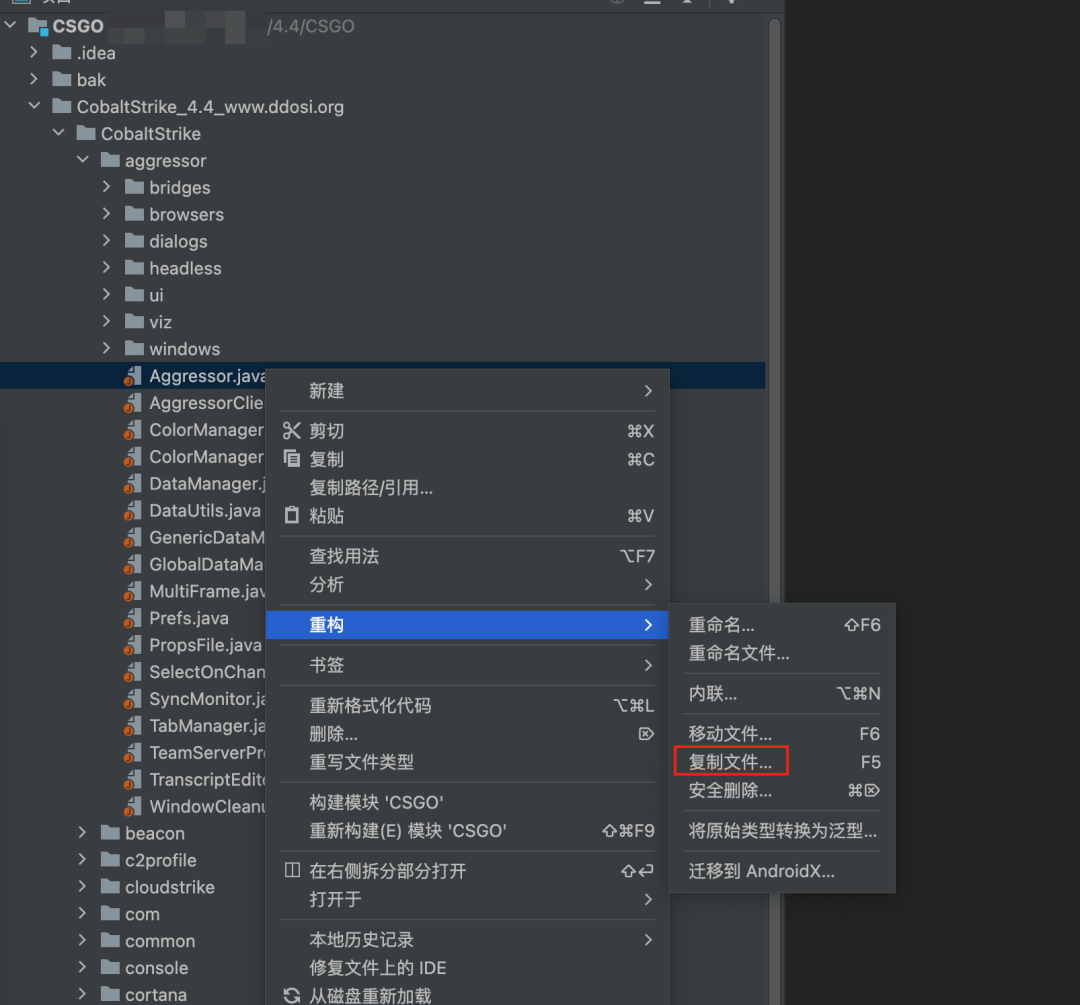Click the folder icon of windows
Image resolution: width=1080 pixels, height=1005 pixels.
click(x=134, y=348)
